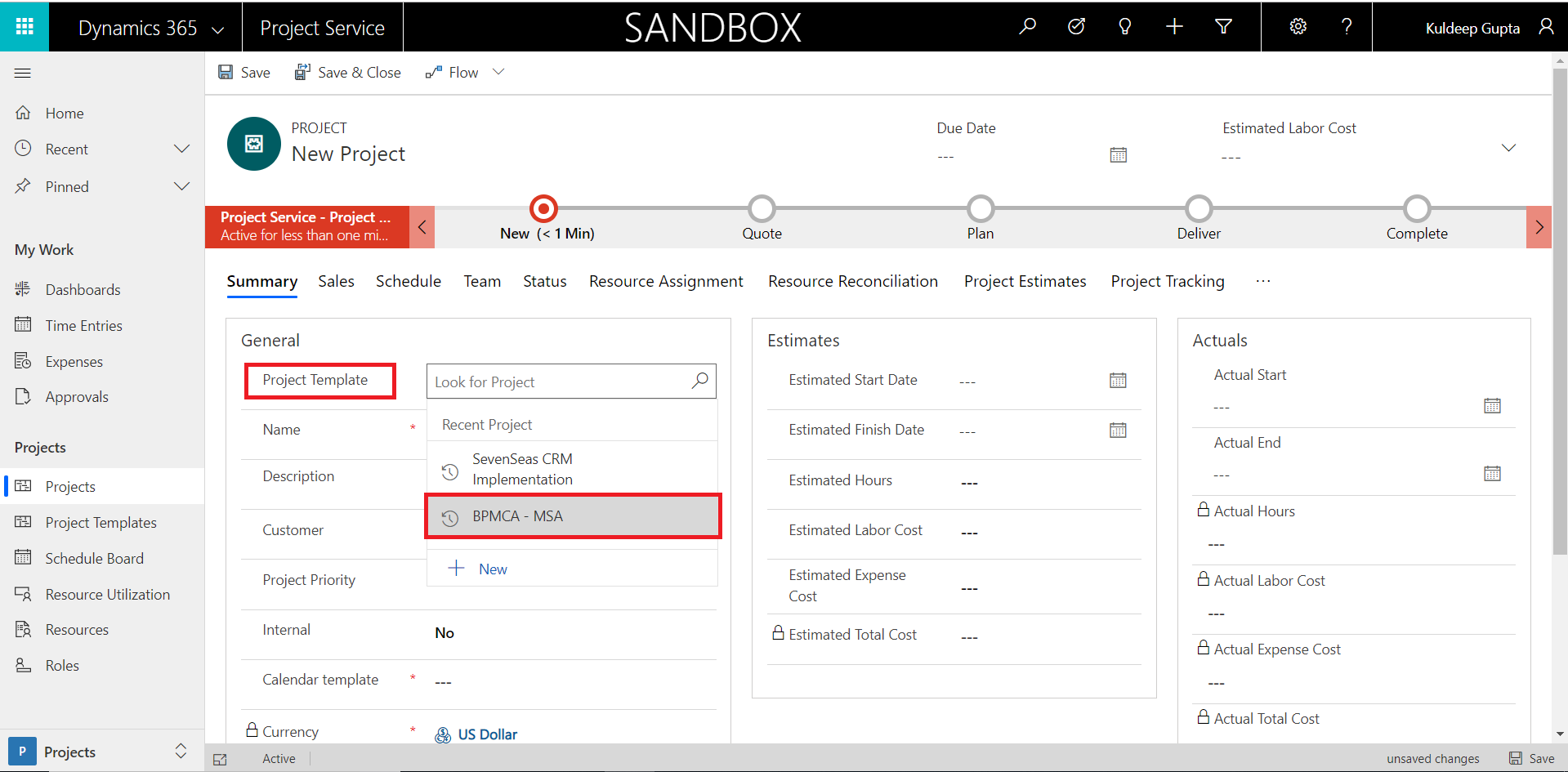This screenshot has height=772, width=1568.
Task: Open the Settings gear in the header
Action: tap(1298, 26)
